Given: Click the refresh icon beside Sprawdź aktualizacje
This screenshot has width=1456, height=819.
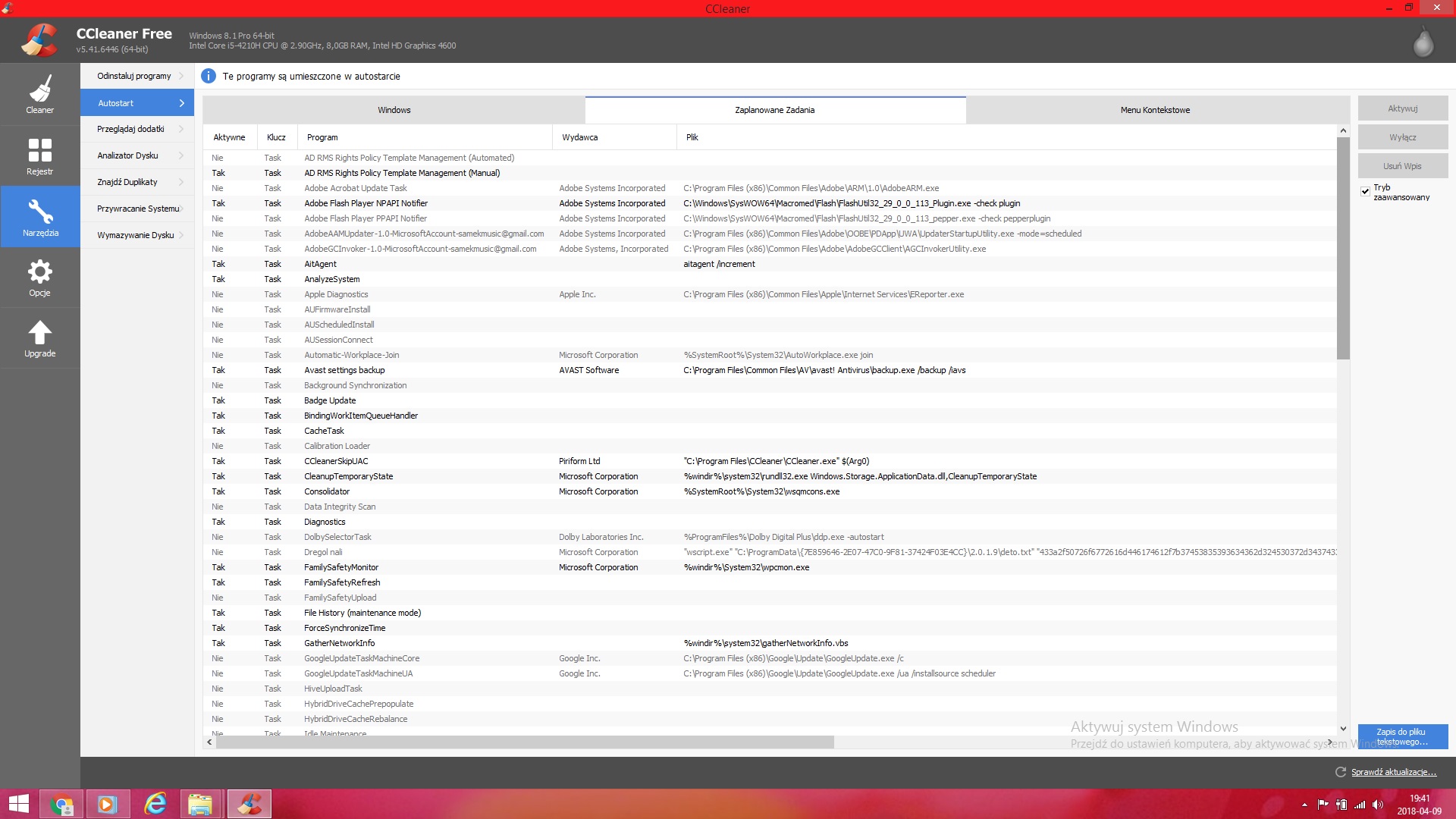Looking at the screenshot, I should (x=1340, y=772).
